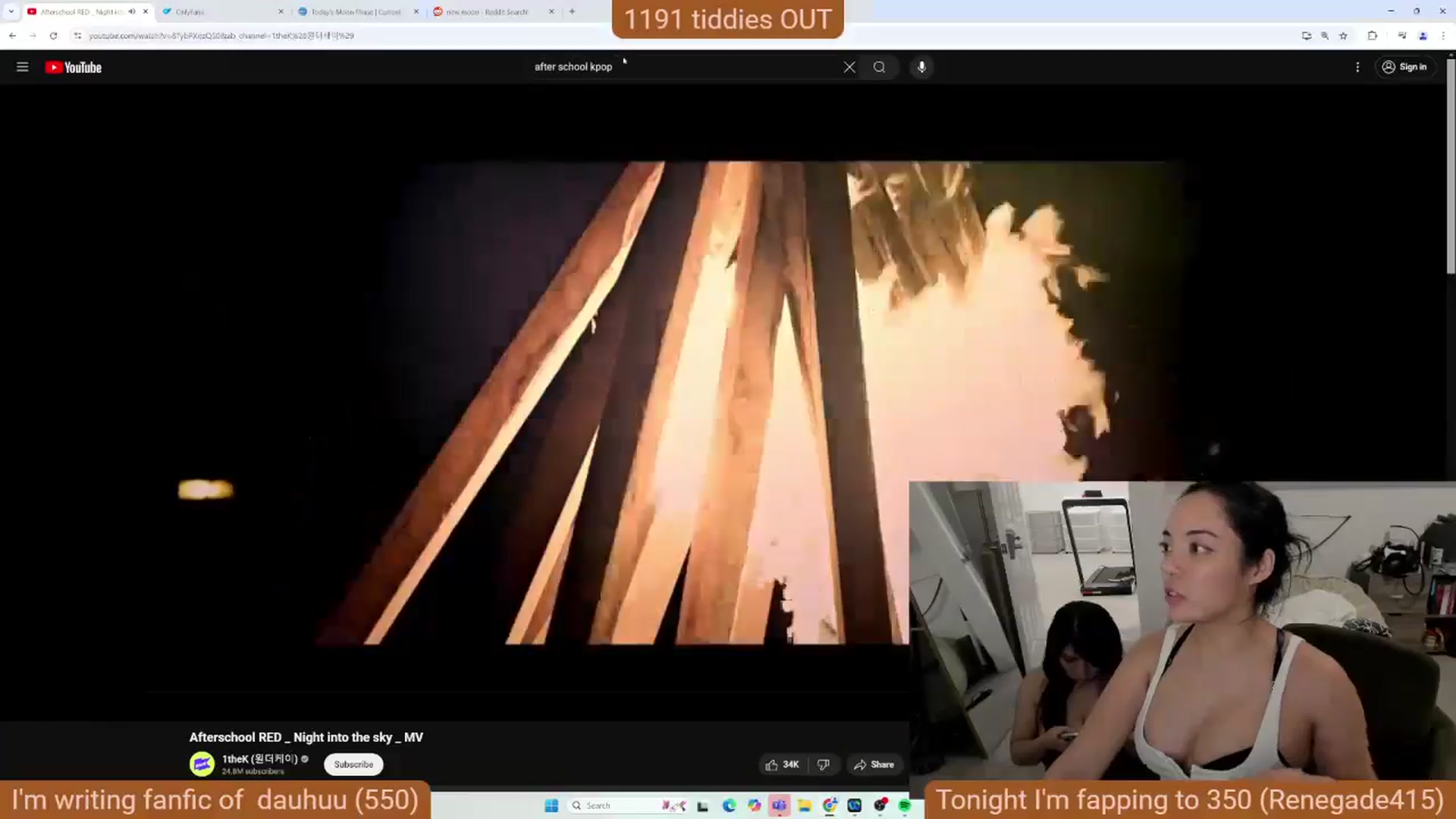Open Spotify from taskbar
The image size is (1456, 819).
(x=905, y=805)
